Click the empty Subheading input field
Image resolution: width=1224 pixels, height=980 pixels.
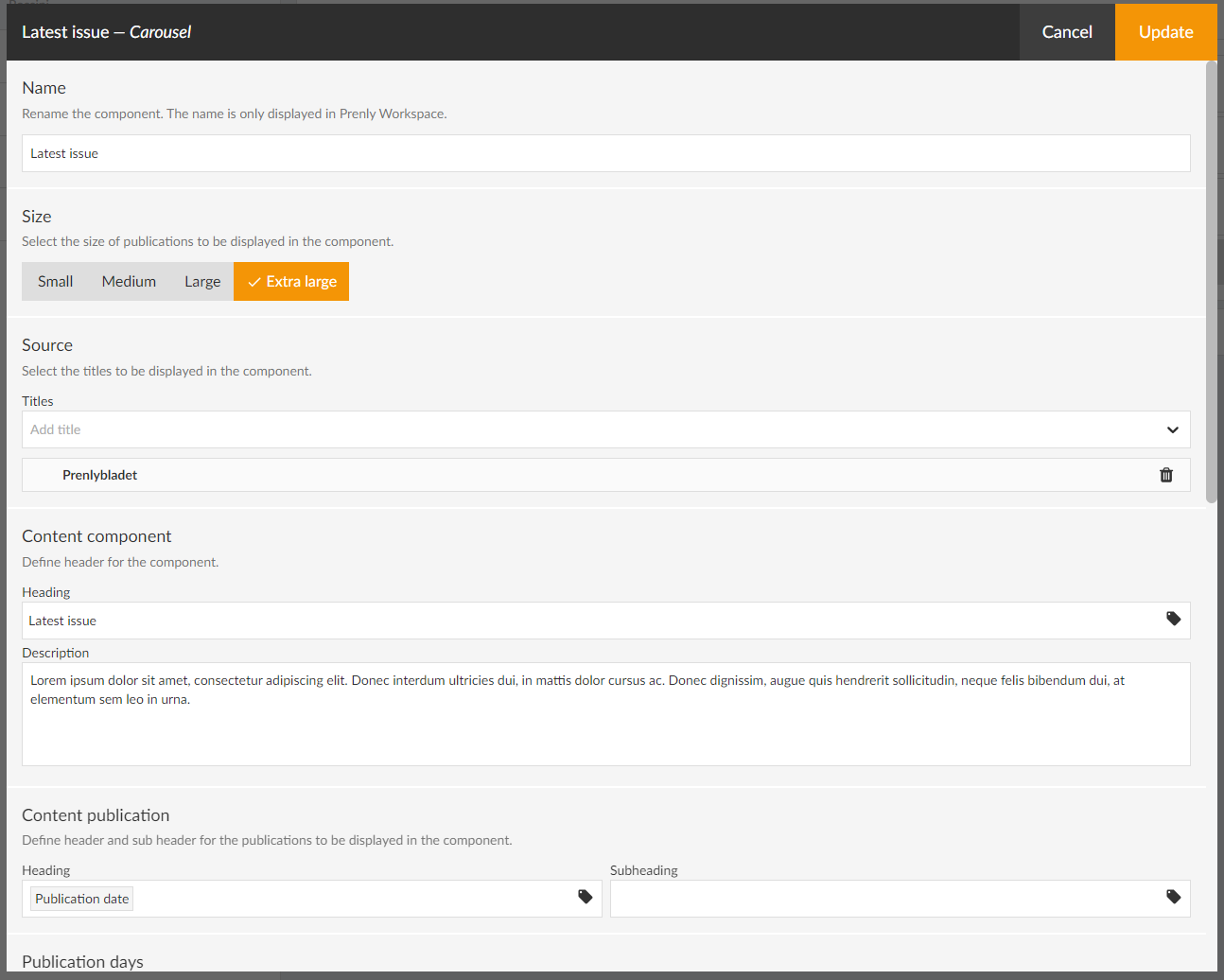pos(880,899)
